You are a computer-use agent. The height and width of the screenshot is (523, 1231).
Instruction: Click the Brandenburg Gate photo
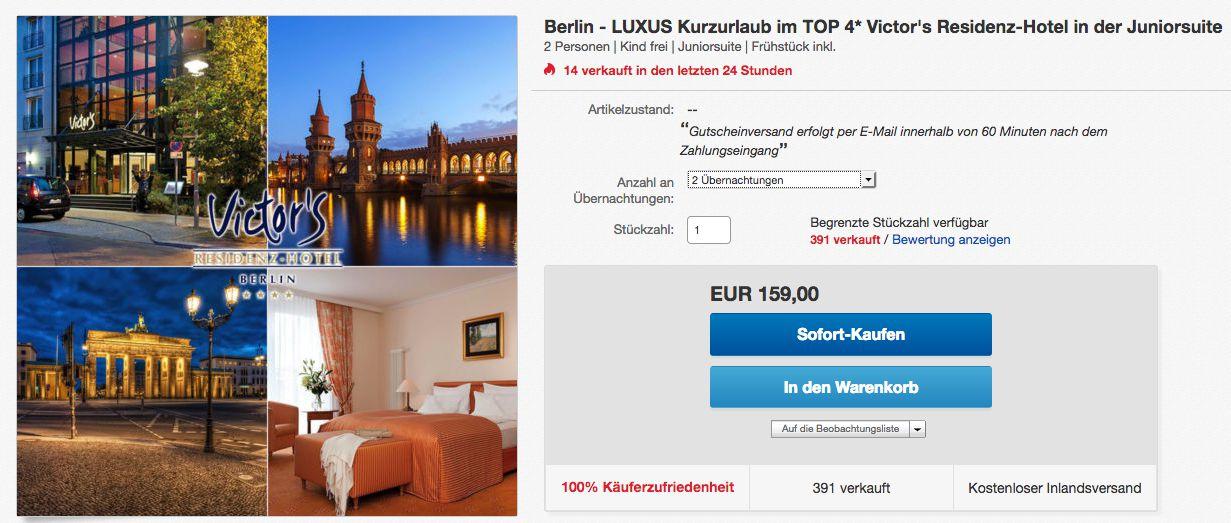(140, 392)
